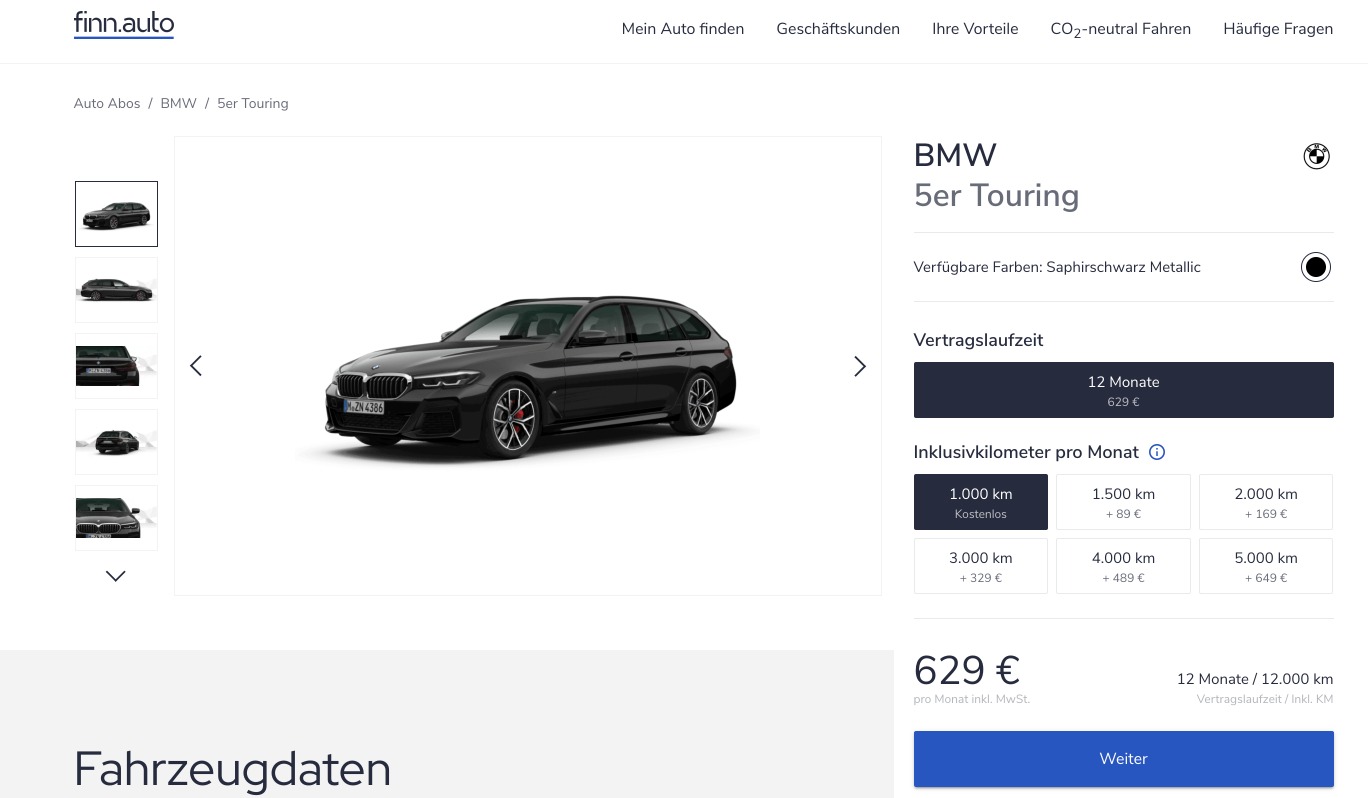Open the Geschäftskunden menu item
The image size is (1368, 798).
(x=838, y=29)
